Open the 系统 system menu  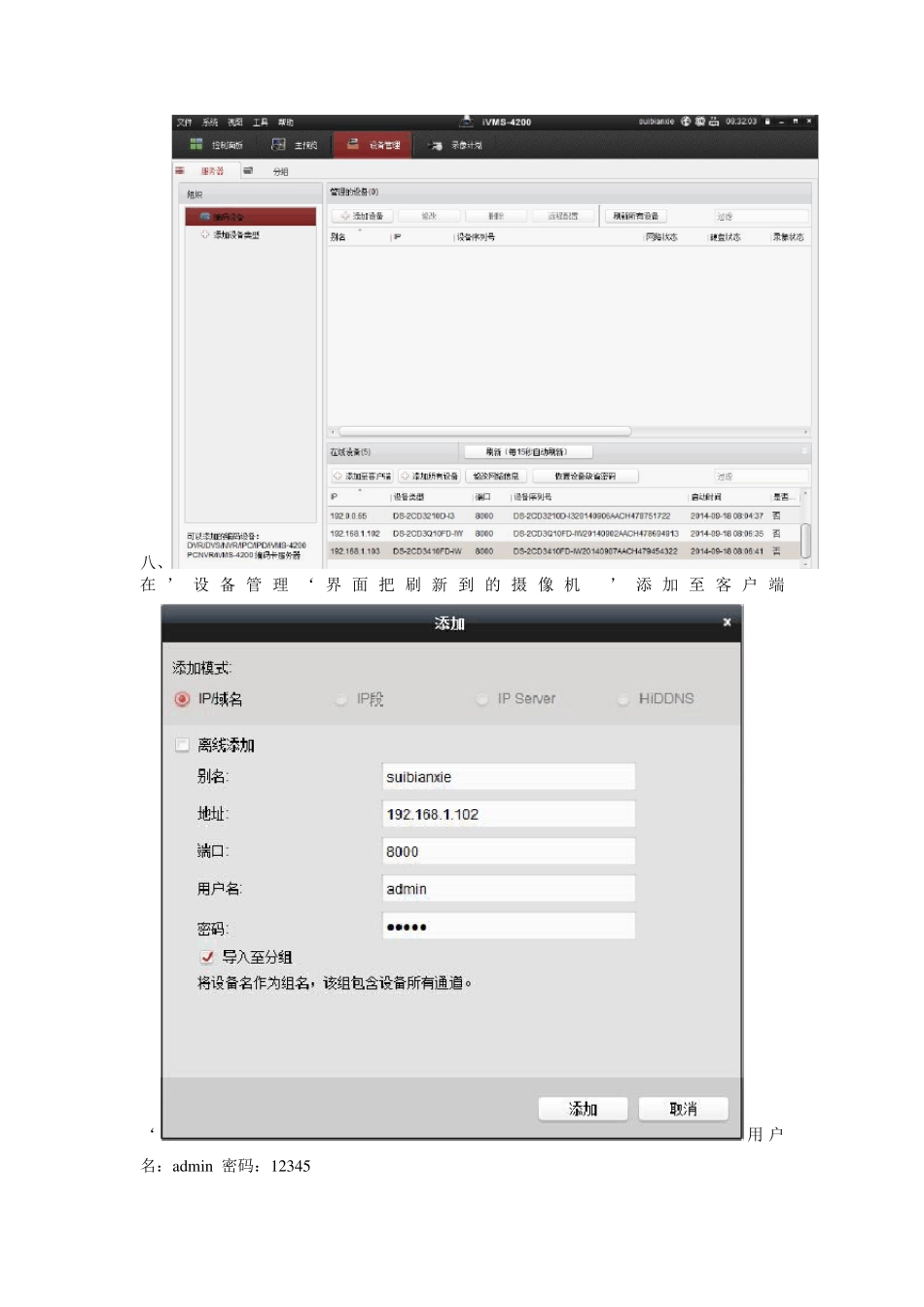(210, 123)
